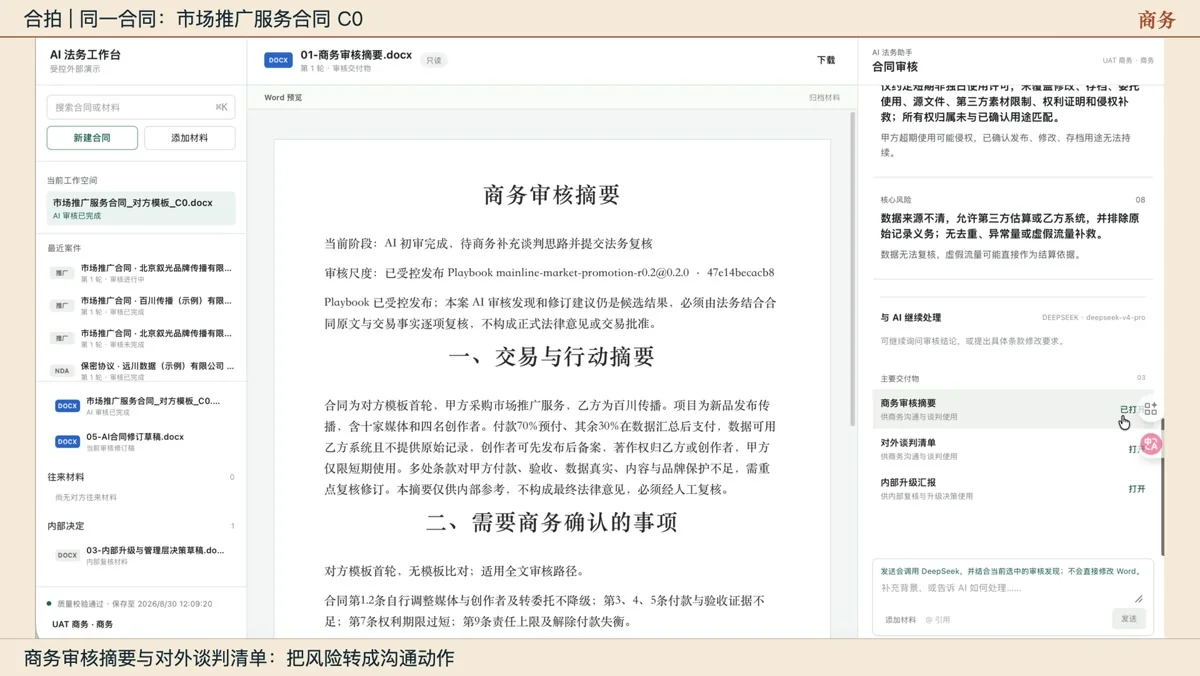1200x676 pixels.
Task: Click the AI 法务工作台 app title
Action: (x=85, y=55)
